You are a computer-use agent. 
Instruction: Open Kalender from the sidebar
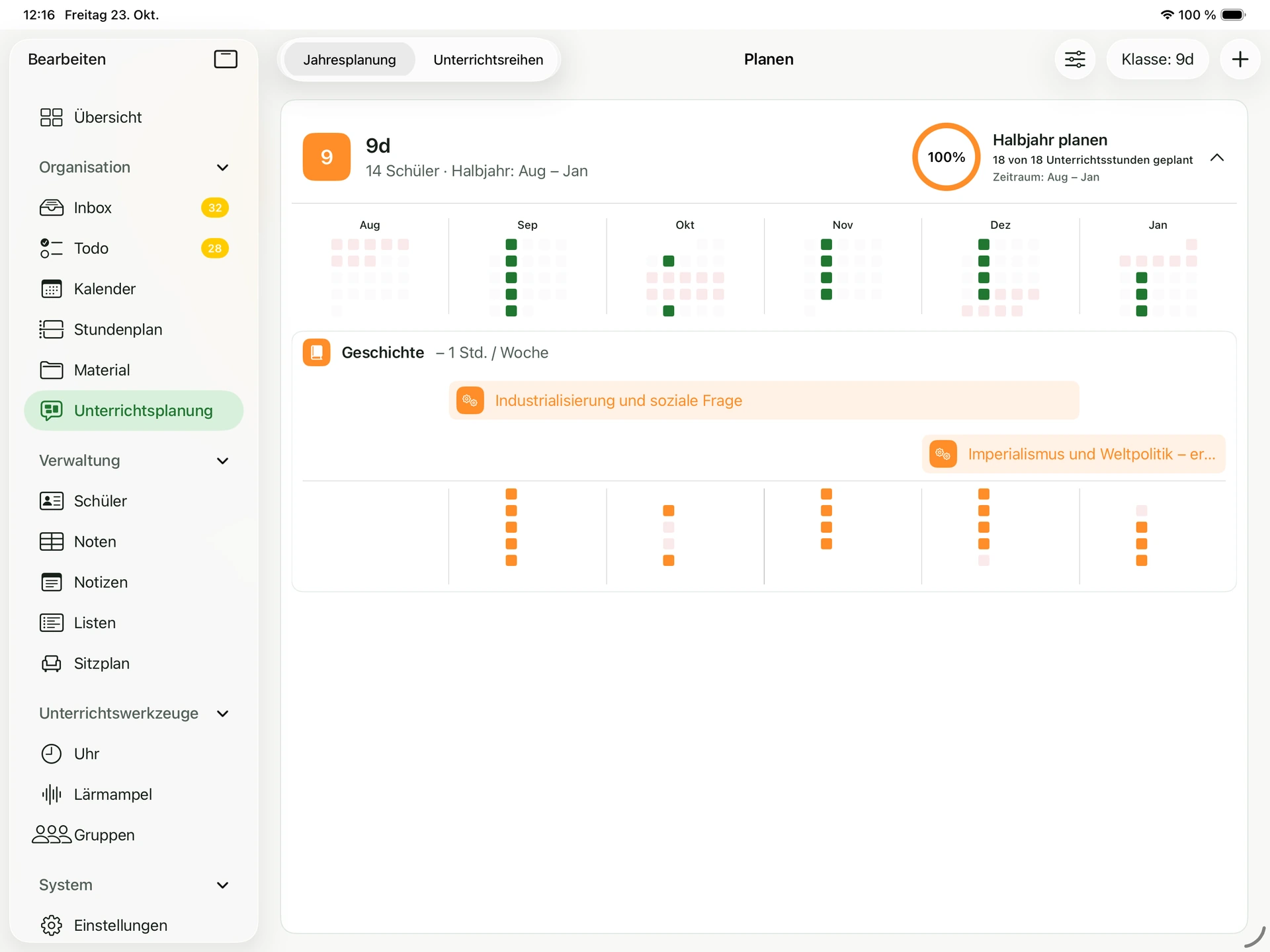pos(134,289)
